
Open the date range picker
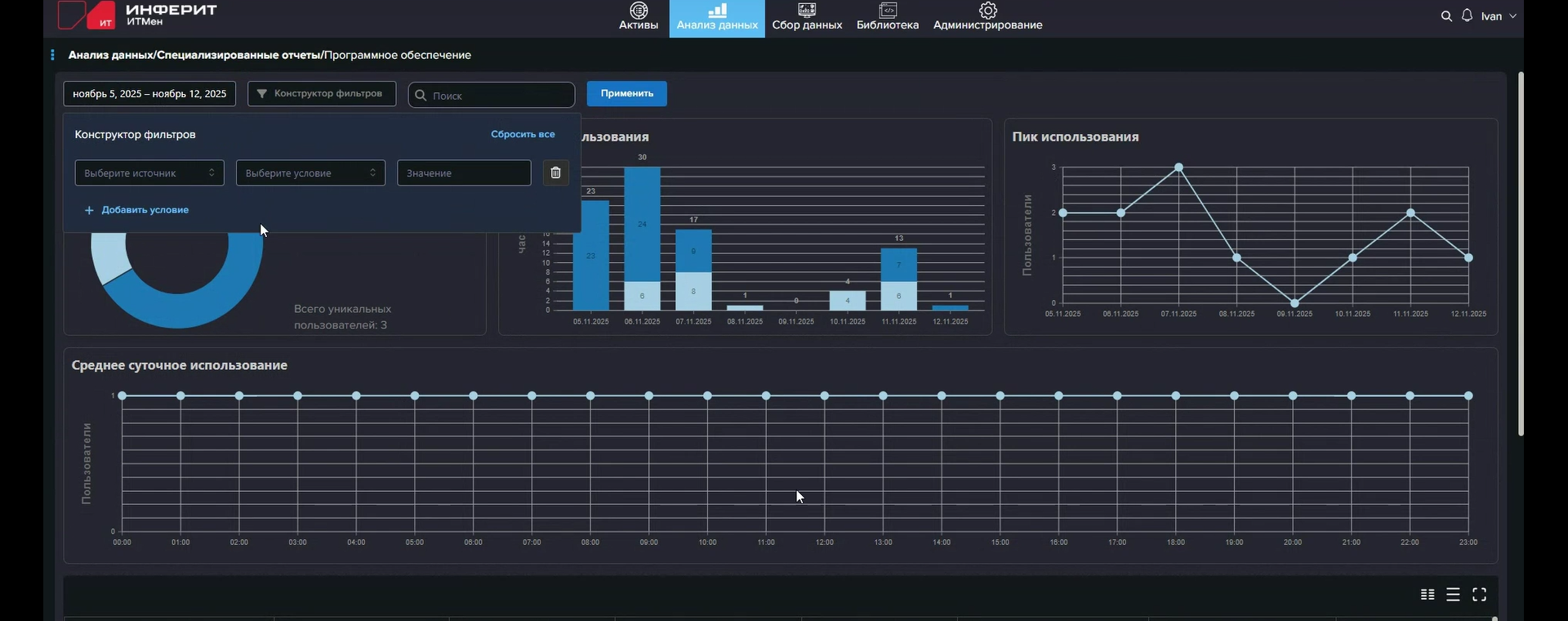click(x=149, y=94)
